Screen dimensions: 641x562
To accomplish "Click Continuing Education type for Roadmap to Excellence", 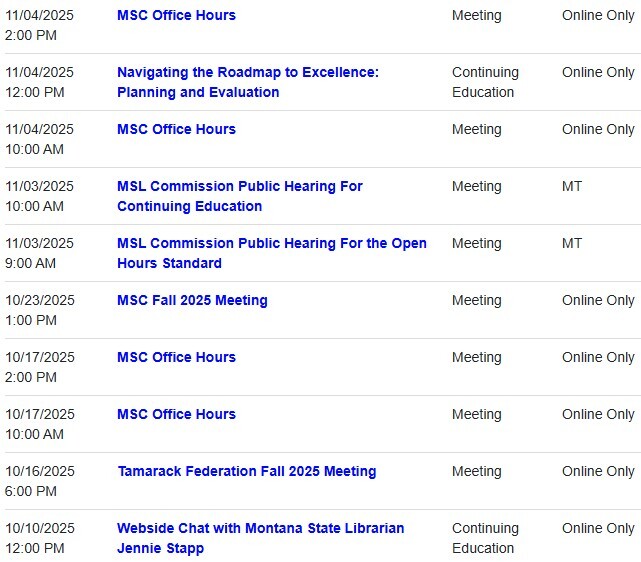I will coord(485,82).
